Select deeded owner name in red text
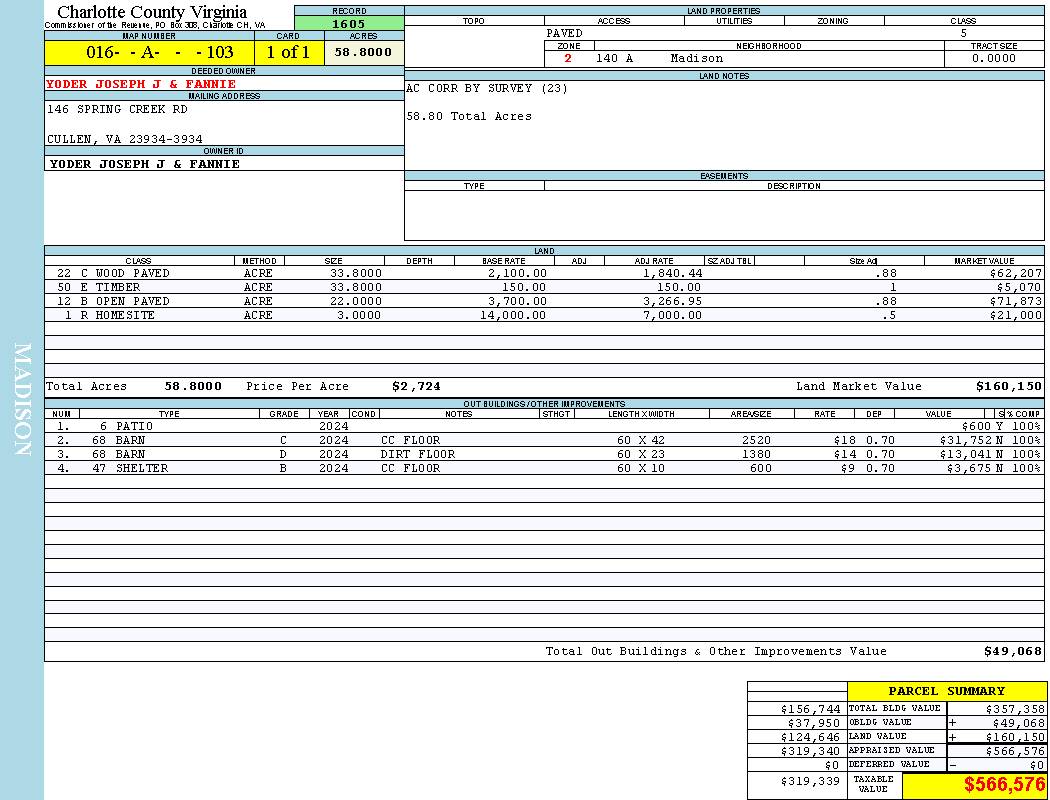Screen dimensions: 1050x800 click(x=141, y=84)
